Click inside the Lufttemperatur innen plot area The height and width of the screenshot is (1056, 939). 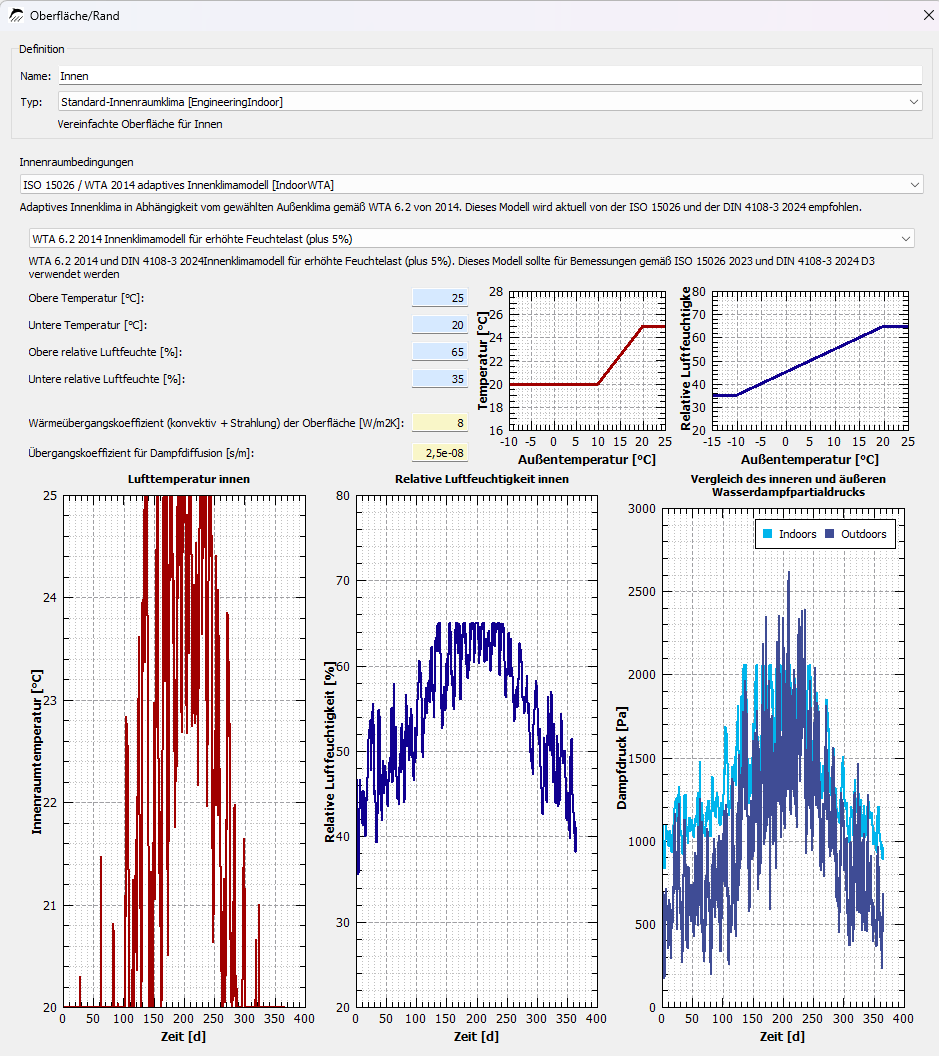(184, 752)
